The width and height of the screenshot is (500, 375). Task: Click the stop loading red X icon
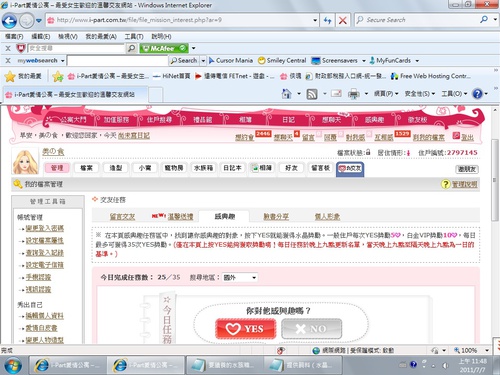point(342,20)
